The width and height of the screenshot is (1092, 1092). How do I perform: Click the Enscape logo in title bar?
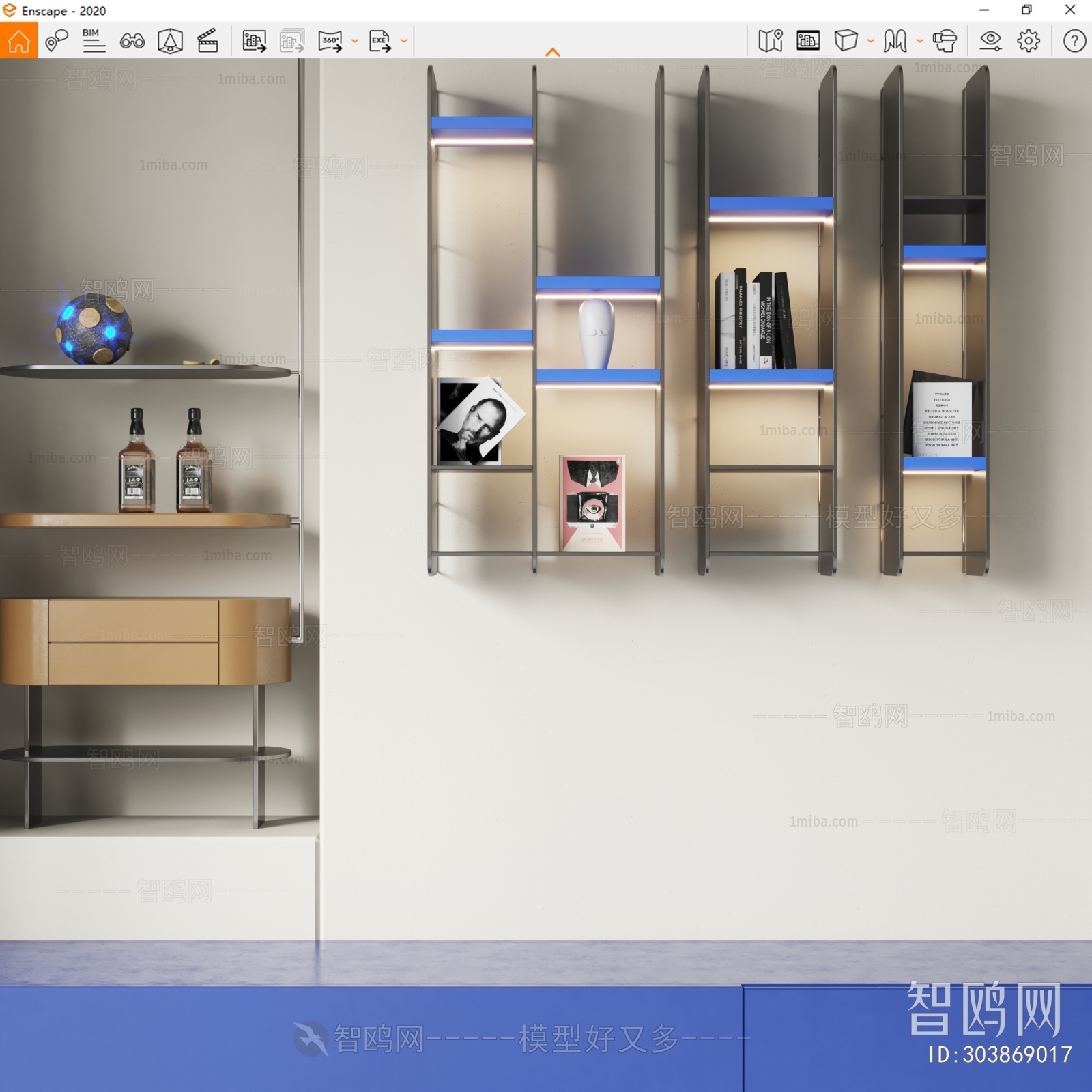[x=9, y=10]
